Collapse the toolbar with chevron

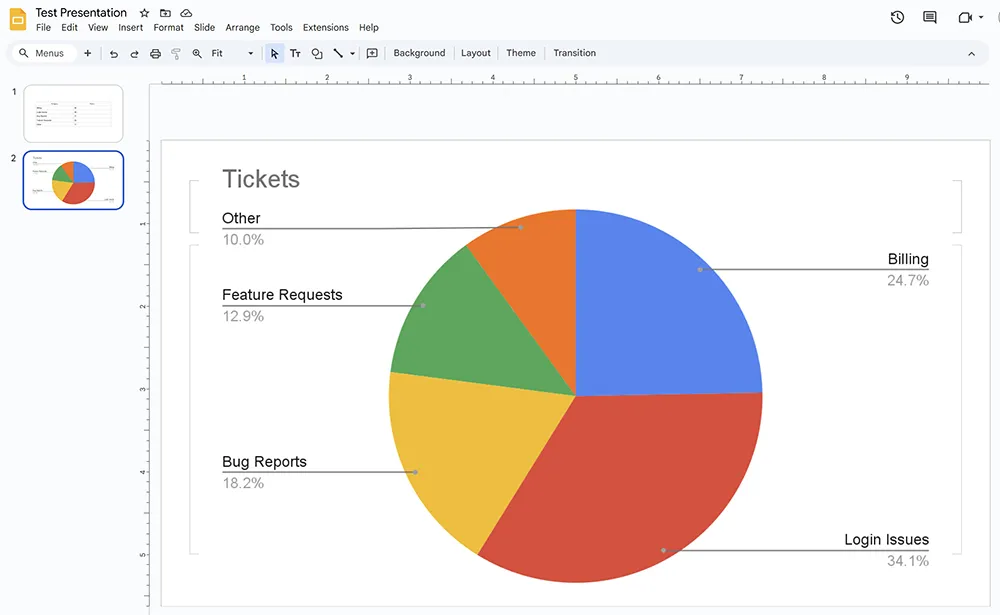pyautogui.click(x=971, y=53)
